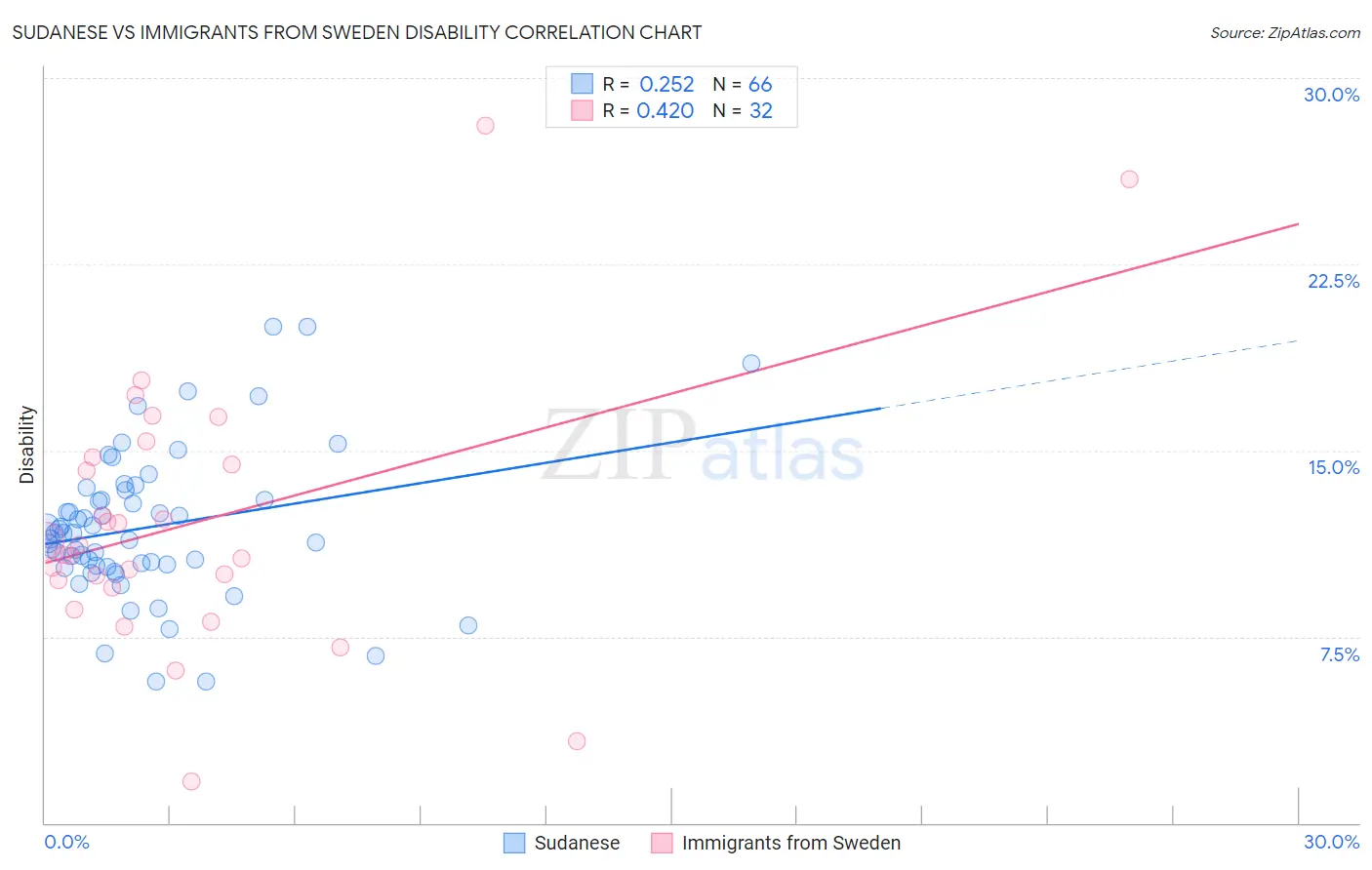
Task: Click the 7.5% y-axis label
Action: click(1339, 654)
